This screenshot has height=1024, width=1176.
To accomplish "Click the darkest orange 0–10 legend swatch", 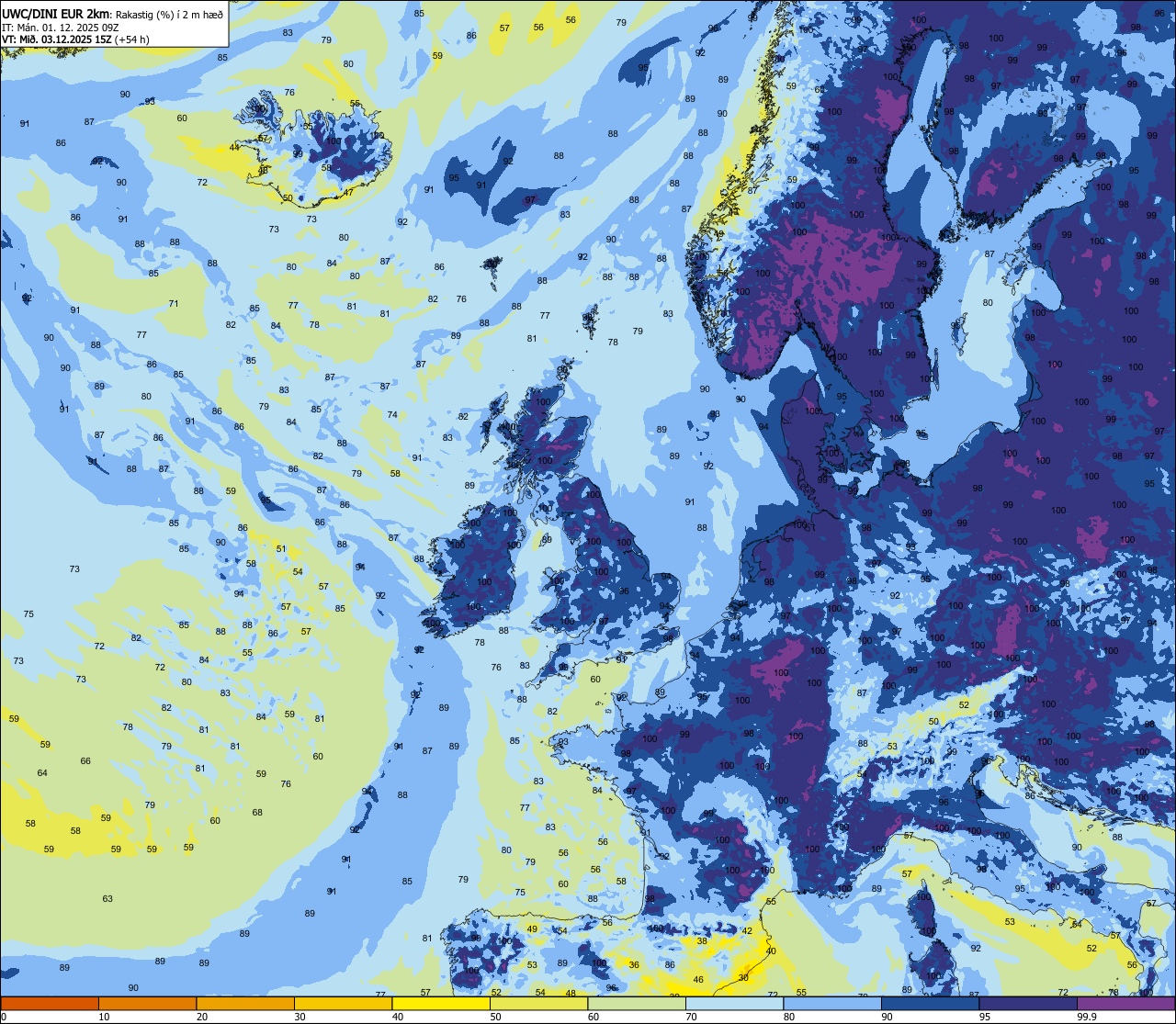I will point(50,1003).
